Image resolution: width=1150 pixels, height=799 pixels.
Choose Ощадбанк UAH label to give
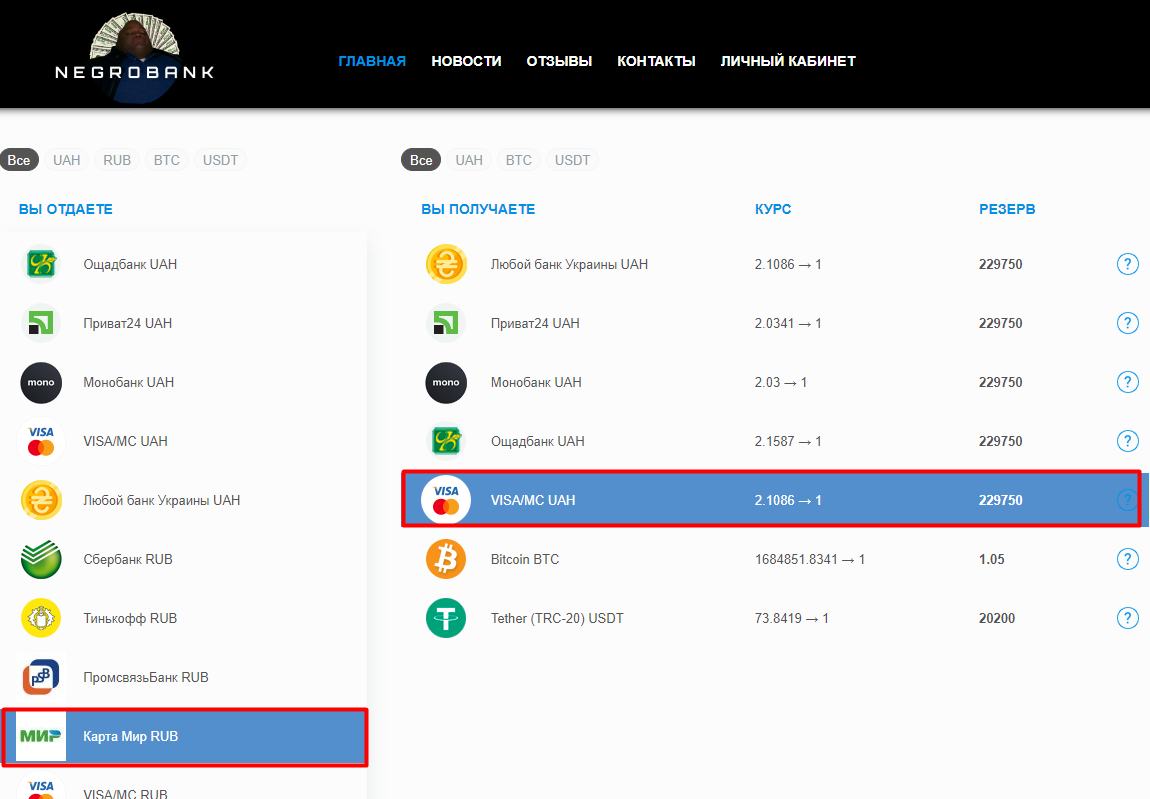click(x=130, y=264)
